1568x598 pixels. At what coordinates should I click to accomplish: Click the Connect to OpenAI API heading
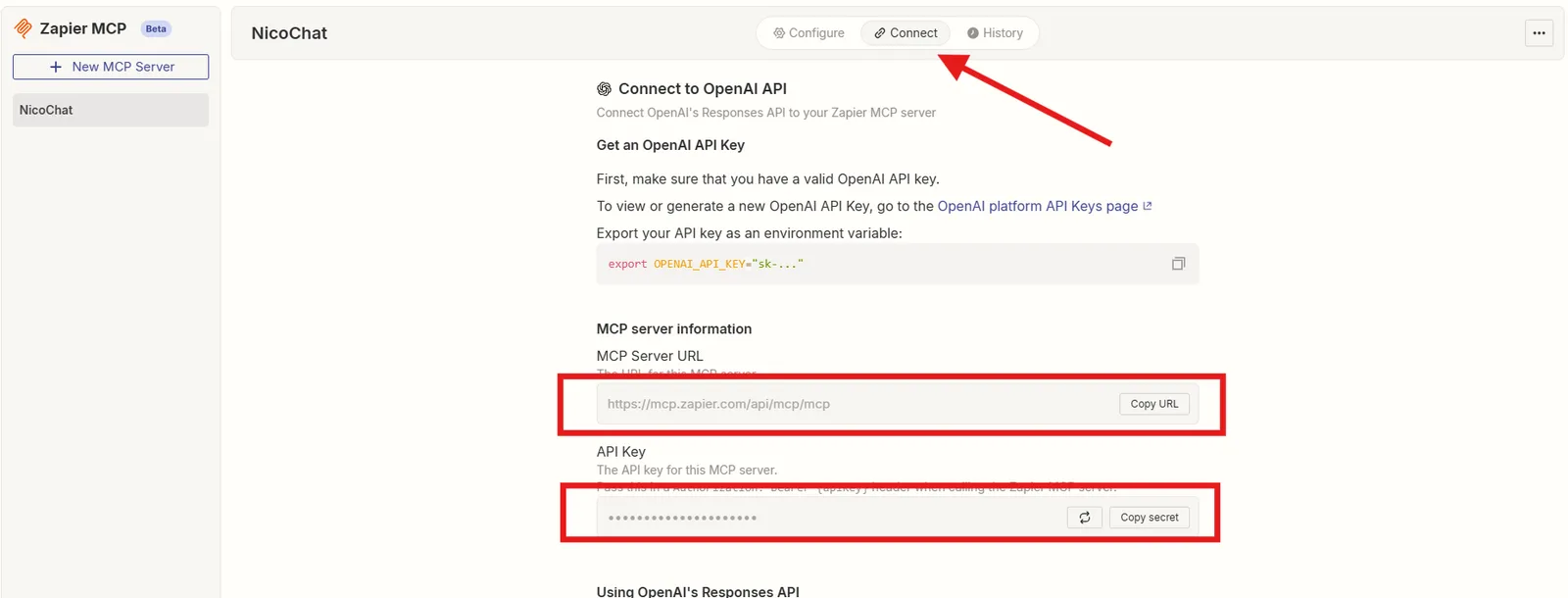coord(703,89)
